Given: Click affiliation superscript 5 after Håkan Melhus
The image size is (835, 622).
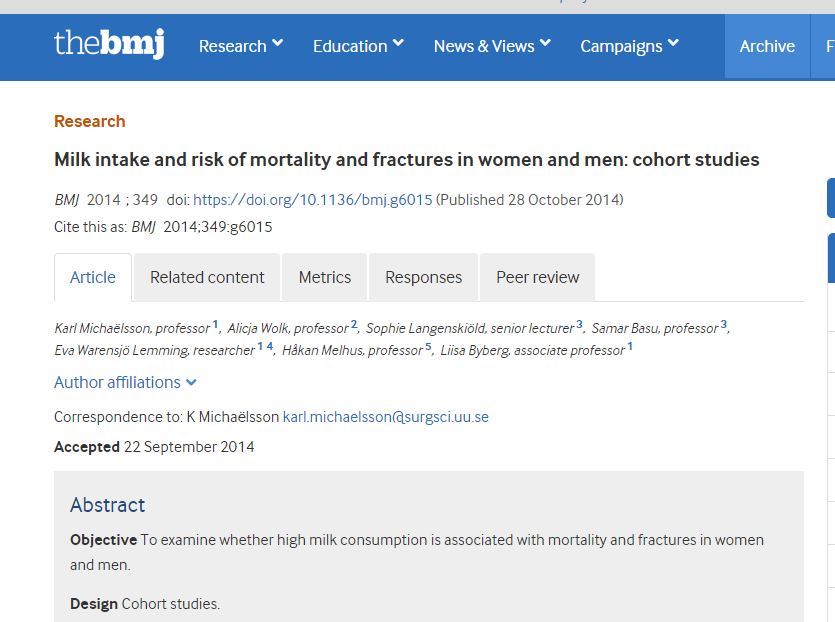Looking at the screenshot, I should (428, 347).
